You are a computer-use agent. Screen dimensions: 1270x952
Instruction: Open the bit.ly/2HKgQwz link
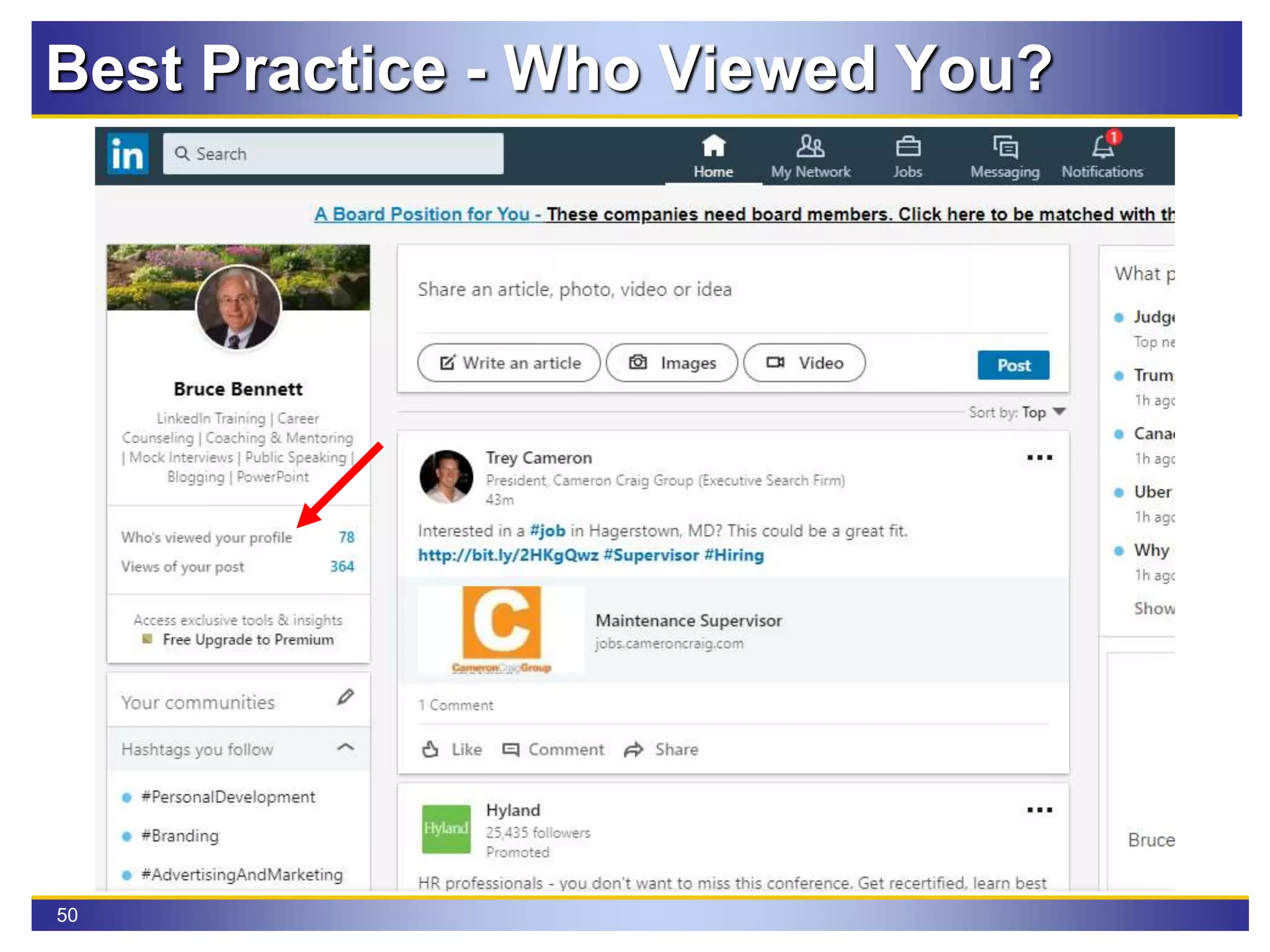tap(508, 555)
